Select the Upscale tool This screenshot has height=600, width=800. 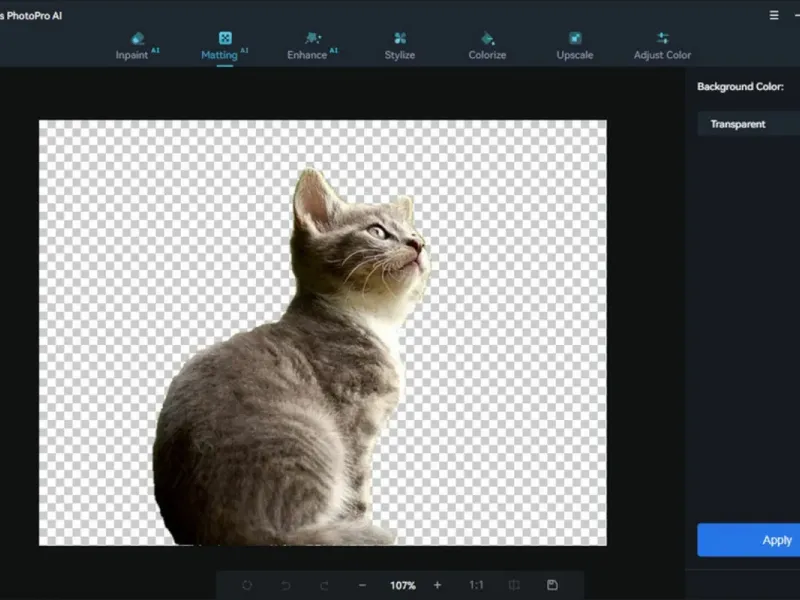pyautogui.click(x=575, y=46)
